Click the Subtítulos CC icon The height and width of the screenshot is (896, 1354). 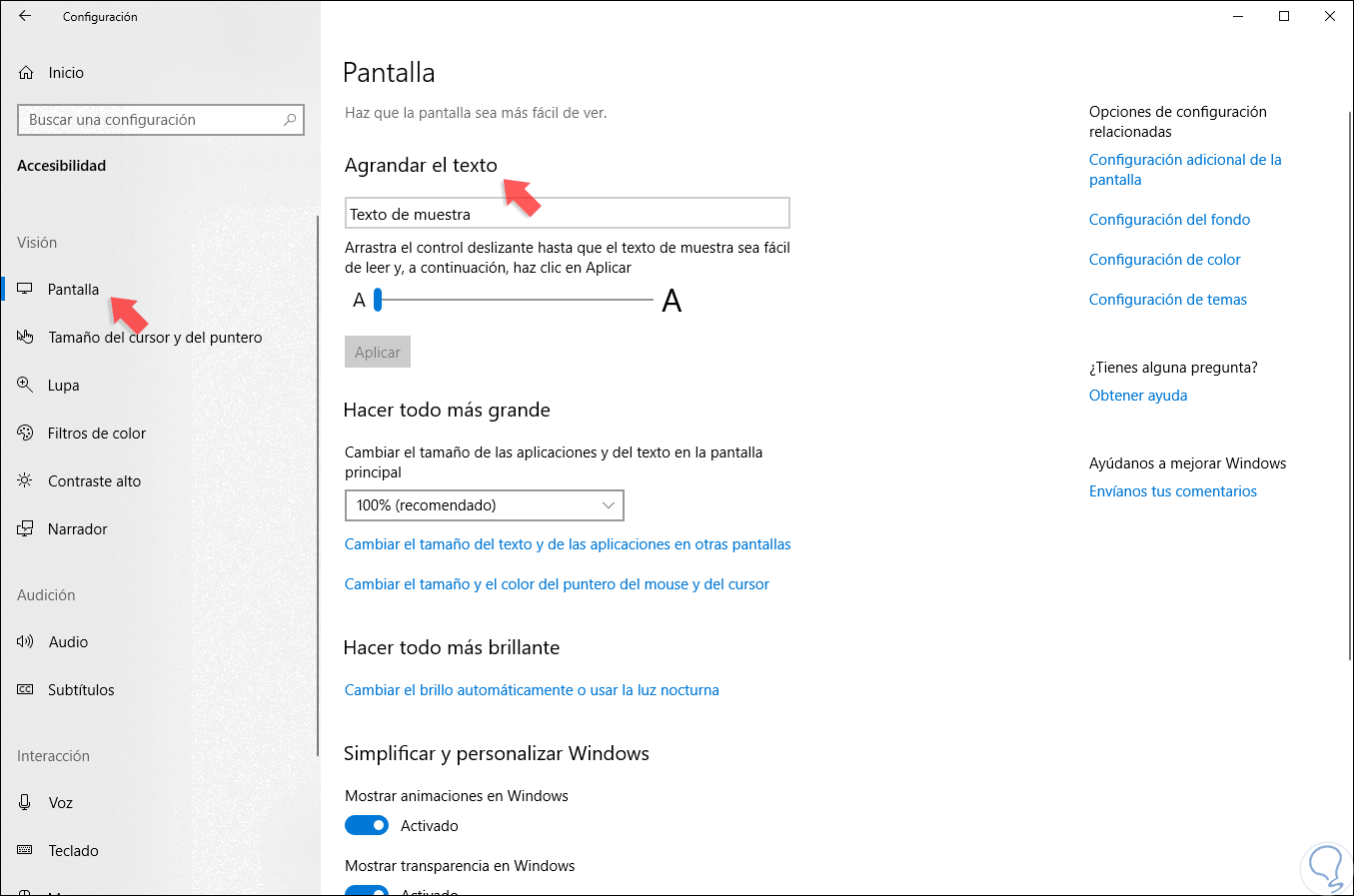coord(26,689)
